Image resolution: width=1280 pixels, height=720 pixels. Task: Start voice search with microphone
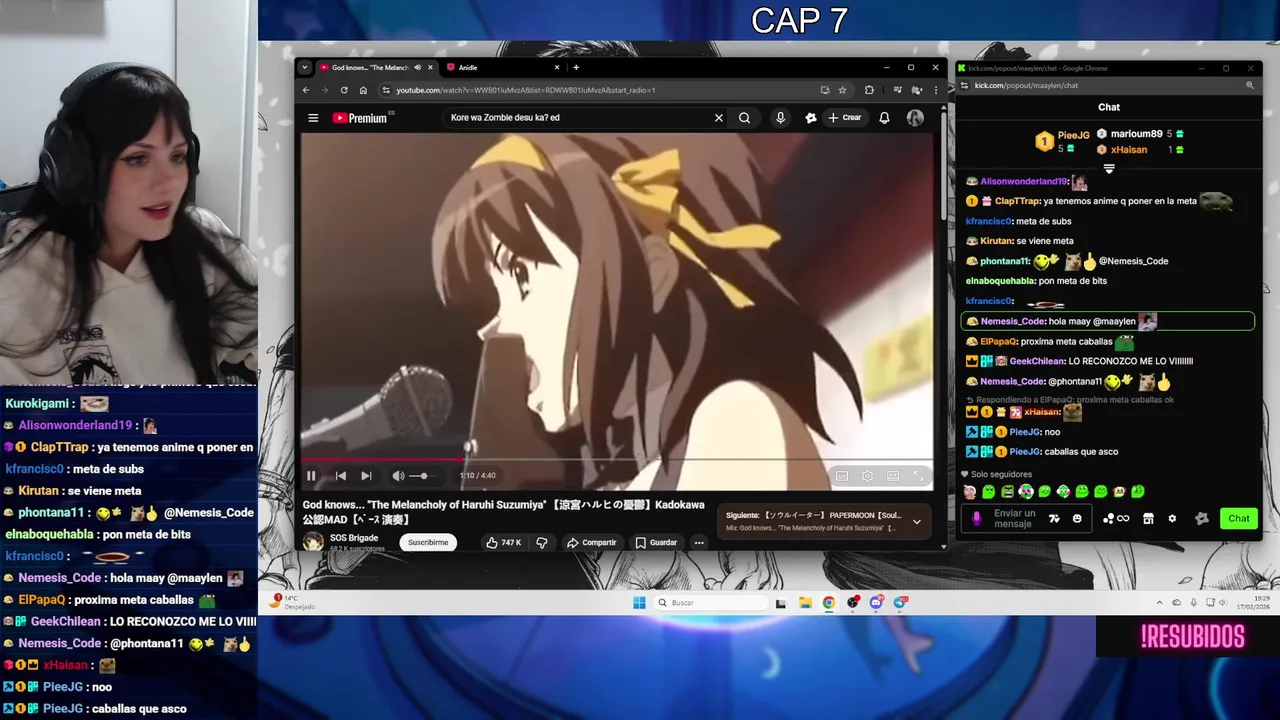pyautogui.click(x=780, y=118)
